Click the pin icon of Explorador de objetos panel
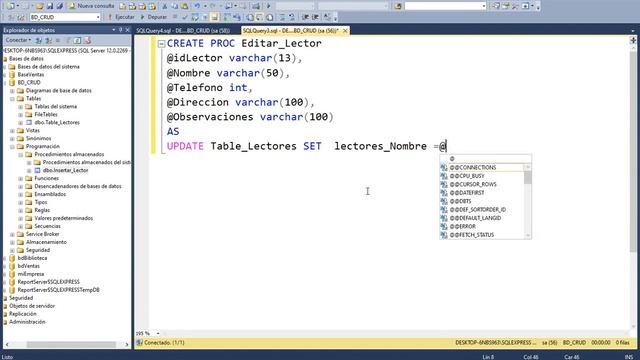This screenshot has height=360, width=640. [120, 30]
